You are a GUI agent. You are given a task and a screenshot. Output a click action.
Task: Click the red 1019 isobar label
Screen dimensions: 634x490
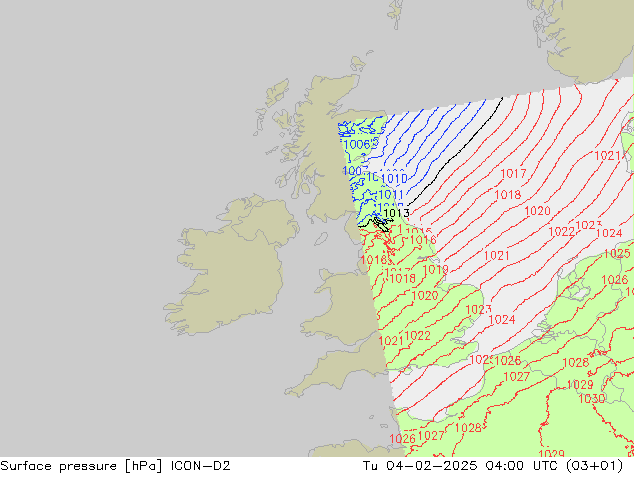pyautogui.click(x=435, y=270)
